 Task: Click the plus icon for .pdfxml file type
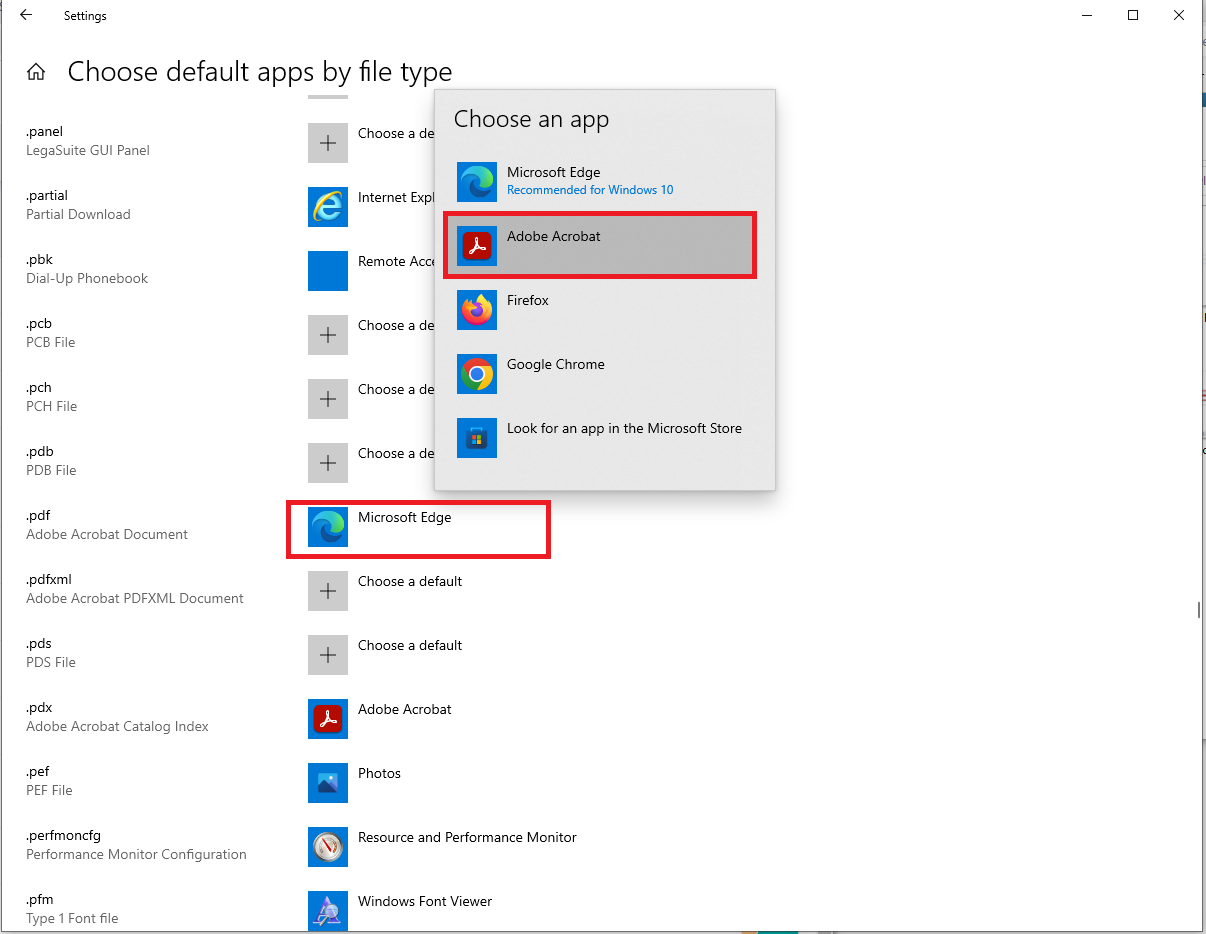(328, 591)
